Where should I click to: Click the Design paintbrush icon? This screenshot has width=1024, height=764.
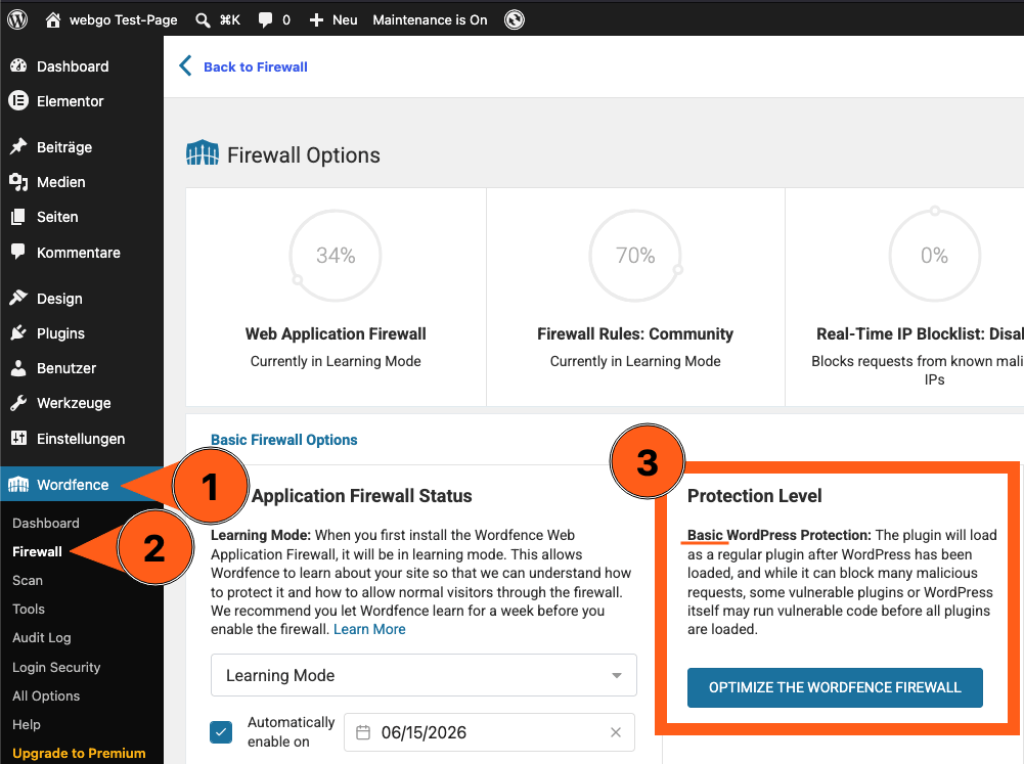(x=18, y=298)
